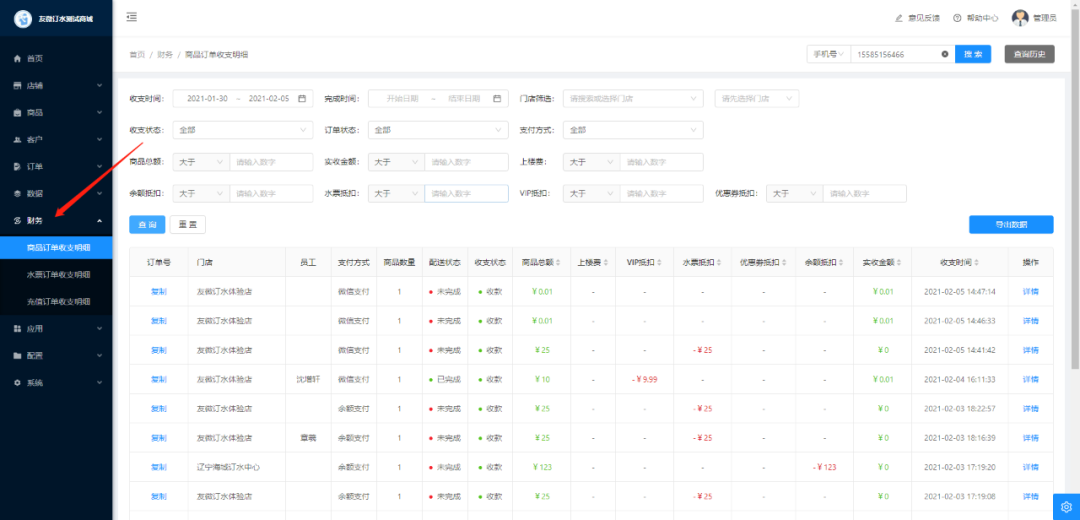This screenshot has height=520, width=1080.
Task: Click the 配置 folder icon in sidebar
Action: 18,355
